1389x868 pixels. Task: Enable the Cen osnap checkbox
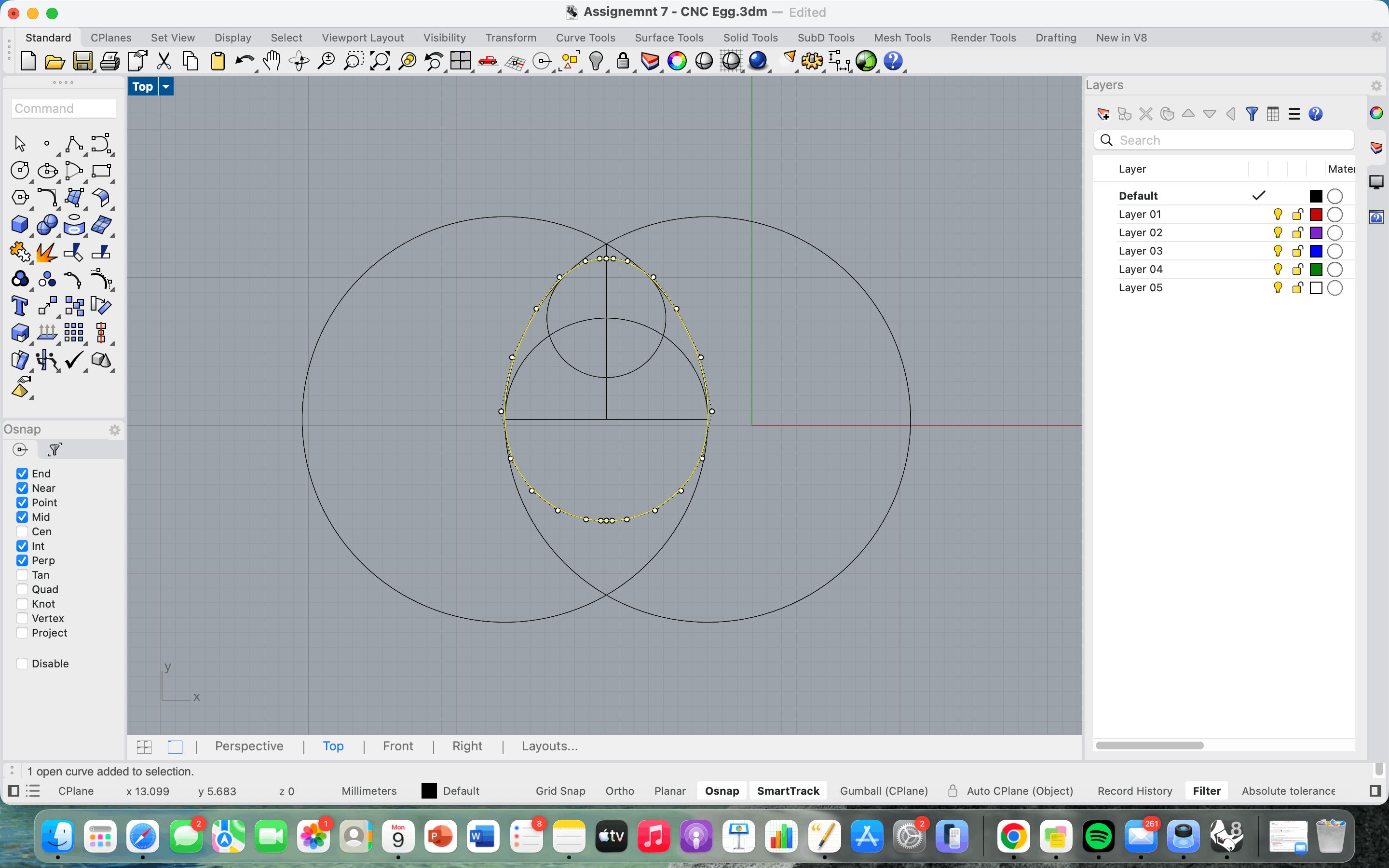point(22,531)
